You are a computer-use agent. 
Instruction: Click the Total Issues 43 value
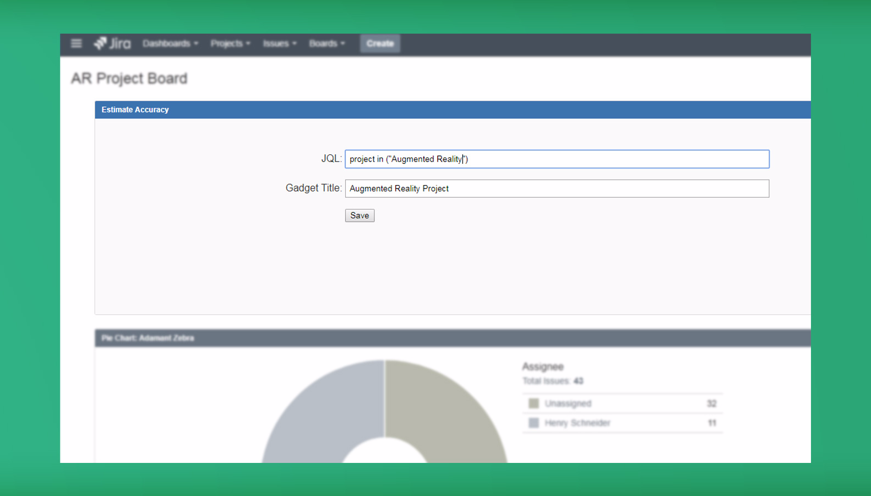(578, 381)
